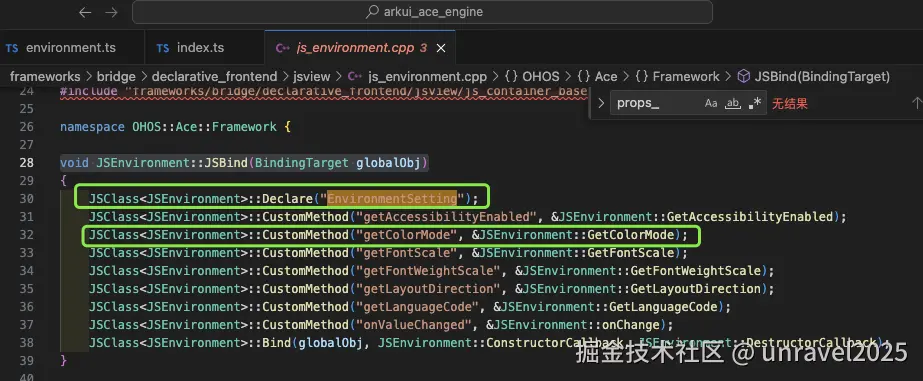Go forward with the right arrow
This screenshot has width=923, height=381.
[111, 12]
